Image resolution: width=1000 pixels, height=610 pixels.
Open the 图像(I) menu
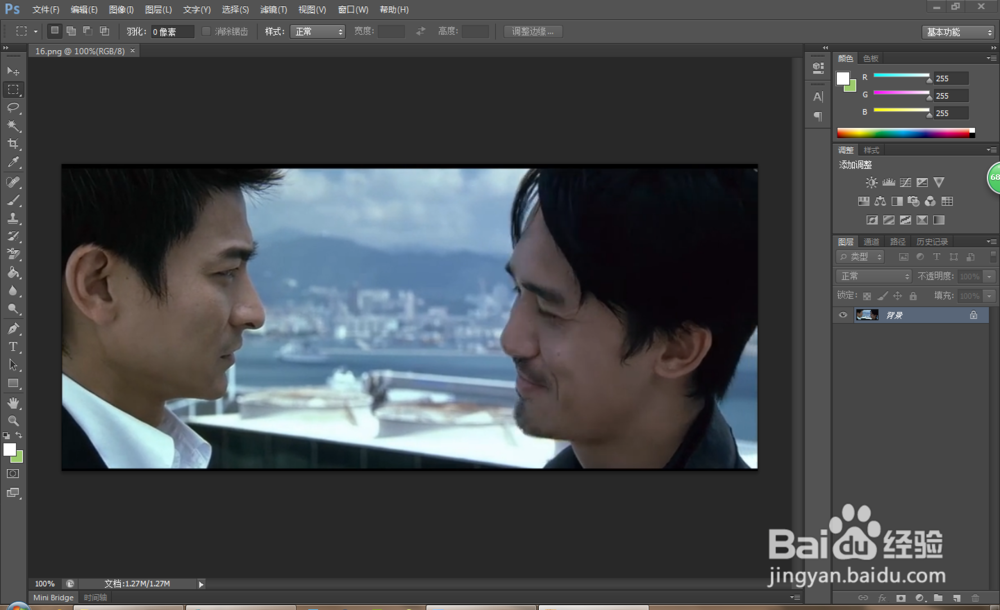coord(121,10)
